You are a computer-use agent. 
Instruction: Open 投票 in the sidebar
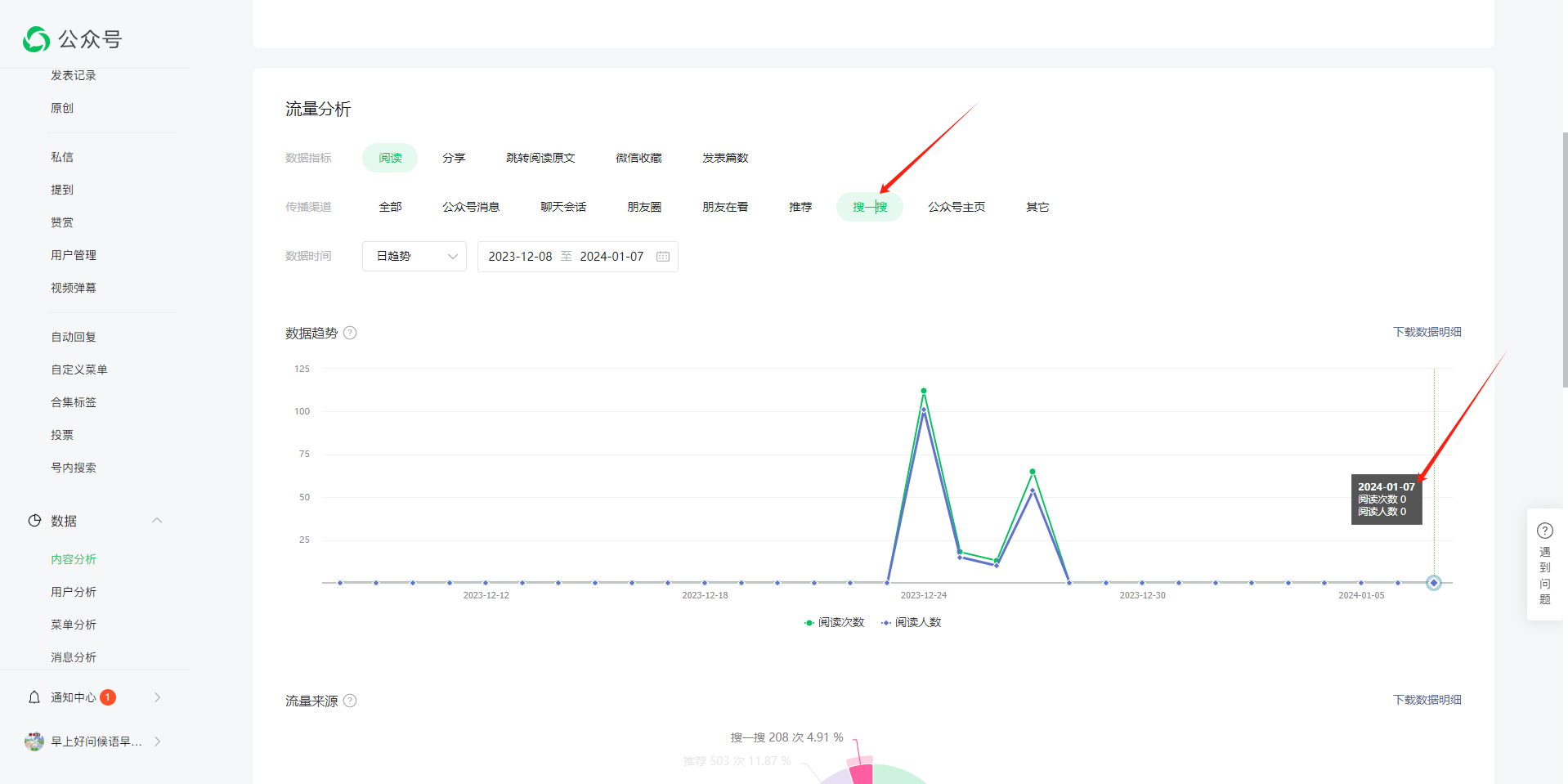(62, 435)
